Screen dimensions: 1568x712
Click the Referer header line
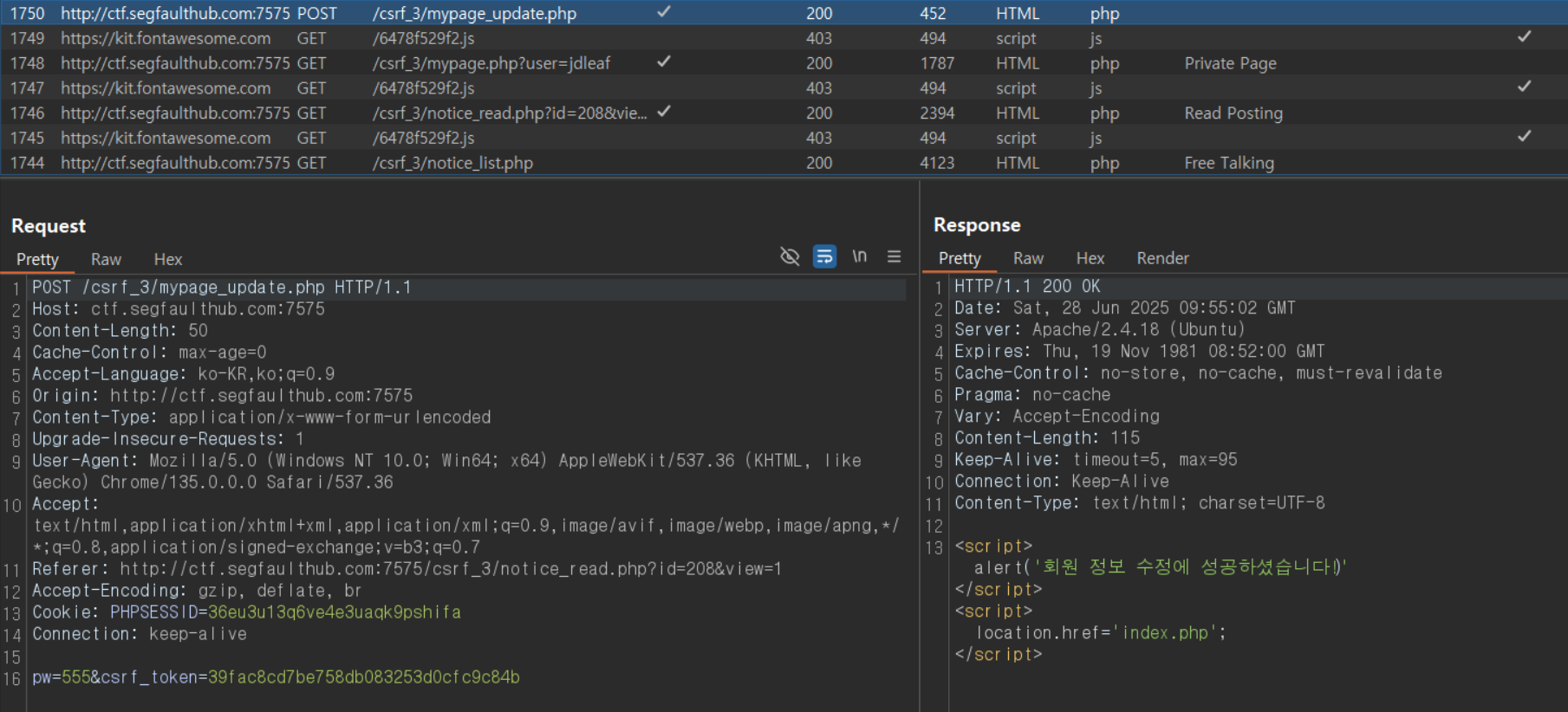click(407, 569)
